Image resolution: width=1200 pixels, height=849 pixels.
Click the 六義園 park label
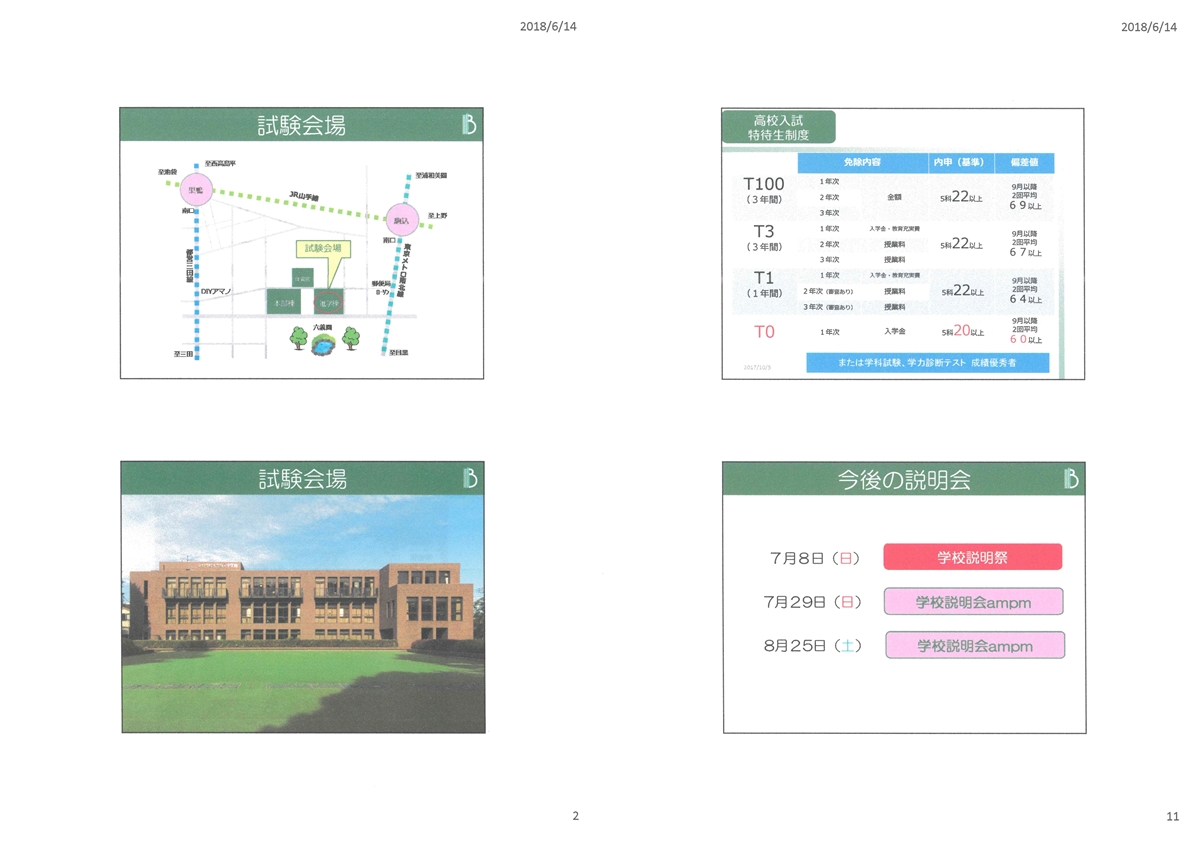[x=322, y=327]
